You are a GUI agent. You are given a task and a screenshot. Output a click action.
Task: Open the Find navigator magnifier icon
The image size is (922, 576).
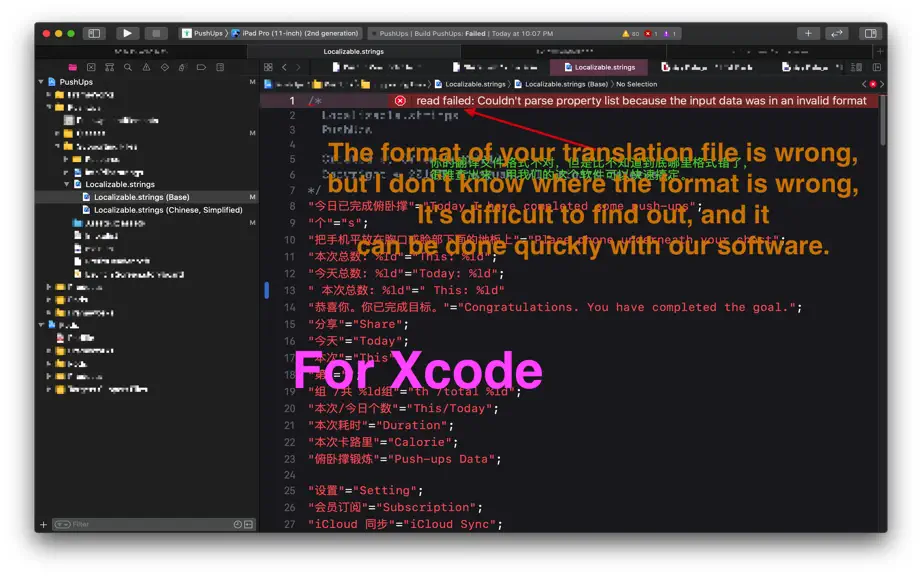[x=128, y=68]
